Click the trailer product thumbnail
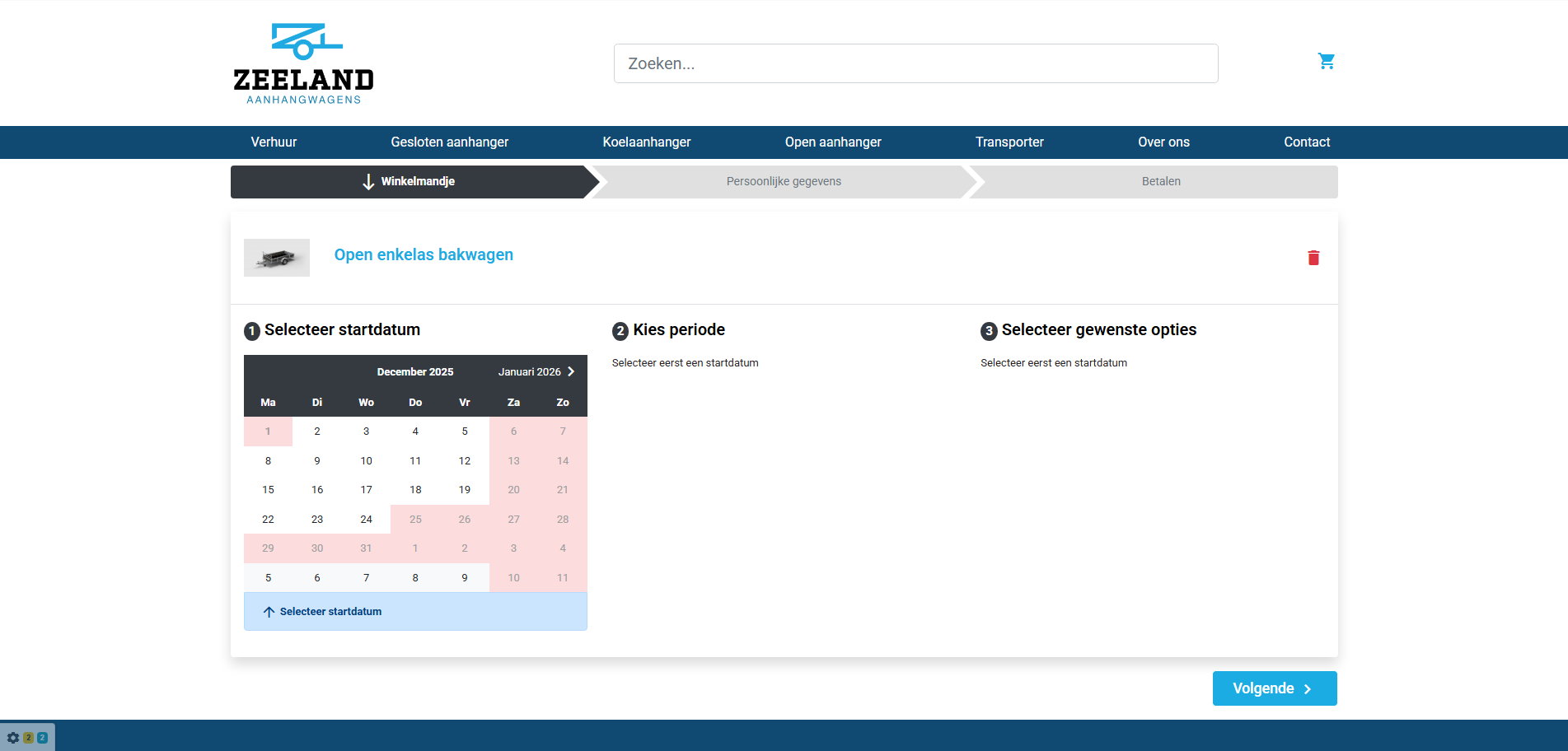 click(x=277, y=258)
